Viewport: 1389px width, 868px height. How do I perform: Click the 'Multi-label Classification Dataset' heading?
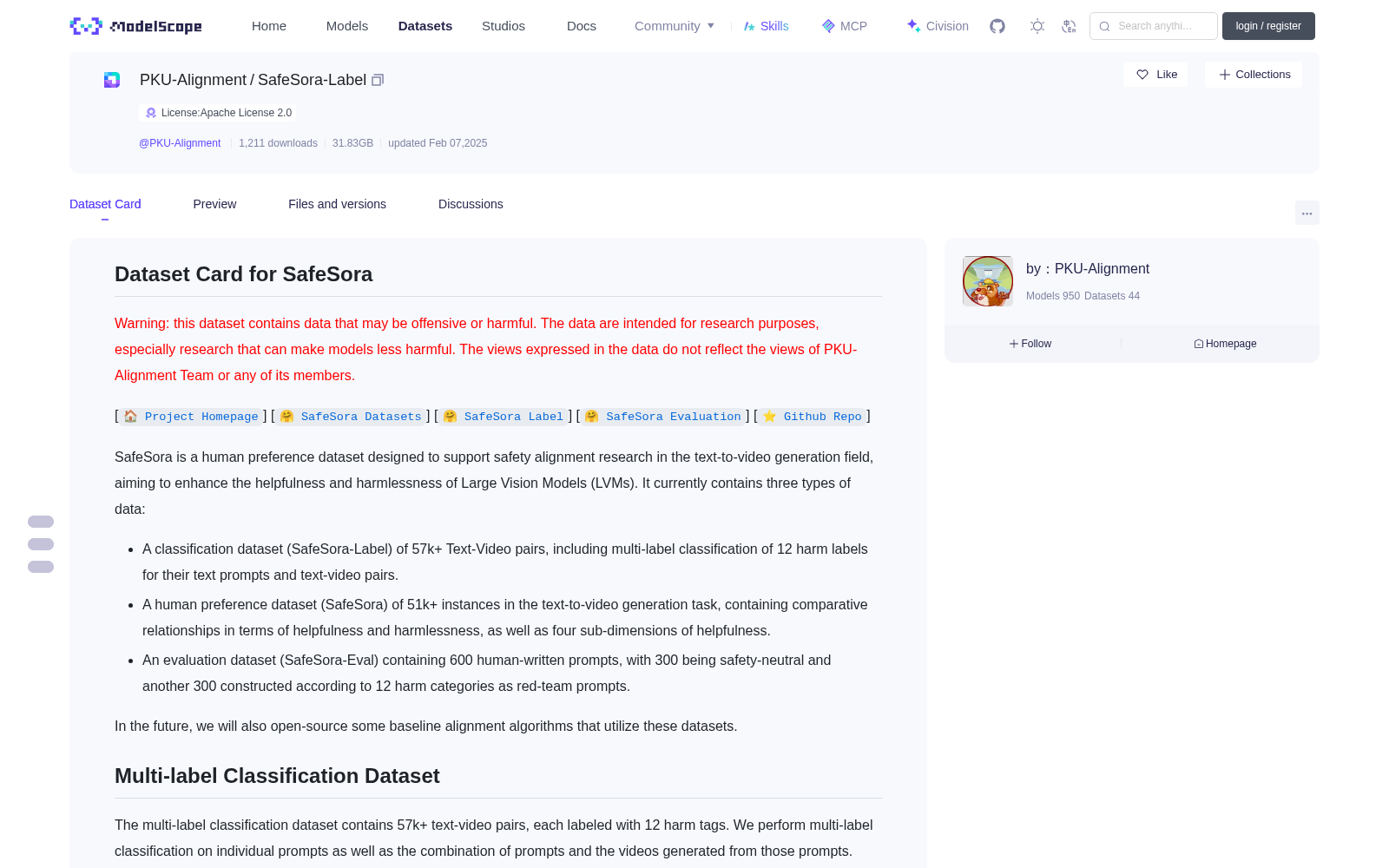point(277,776)
